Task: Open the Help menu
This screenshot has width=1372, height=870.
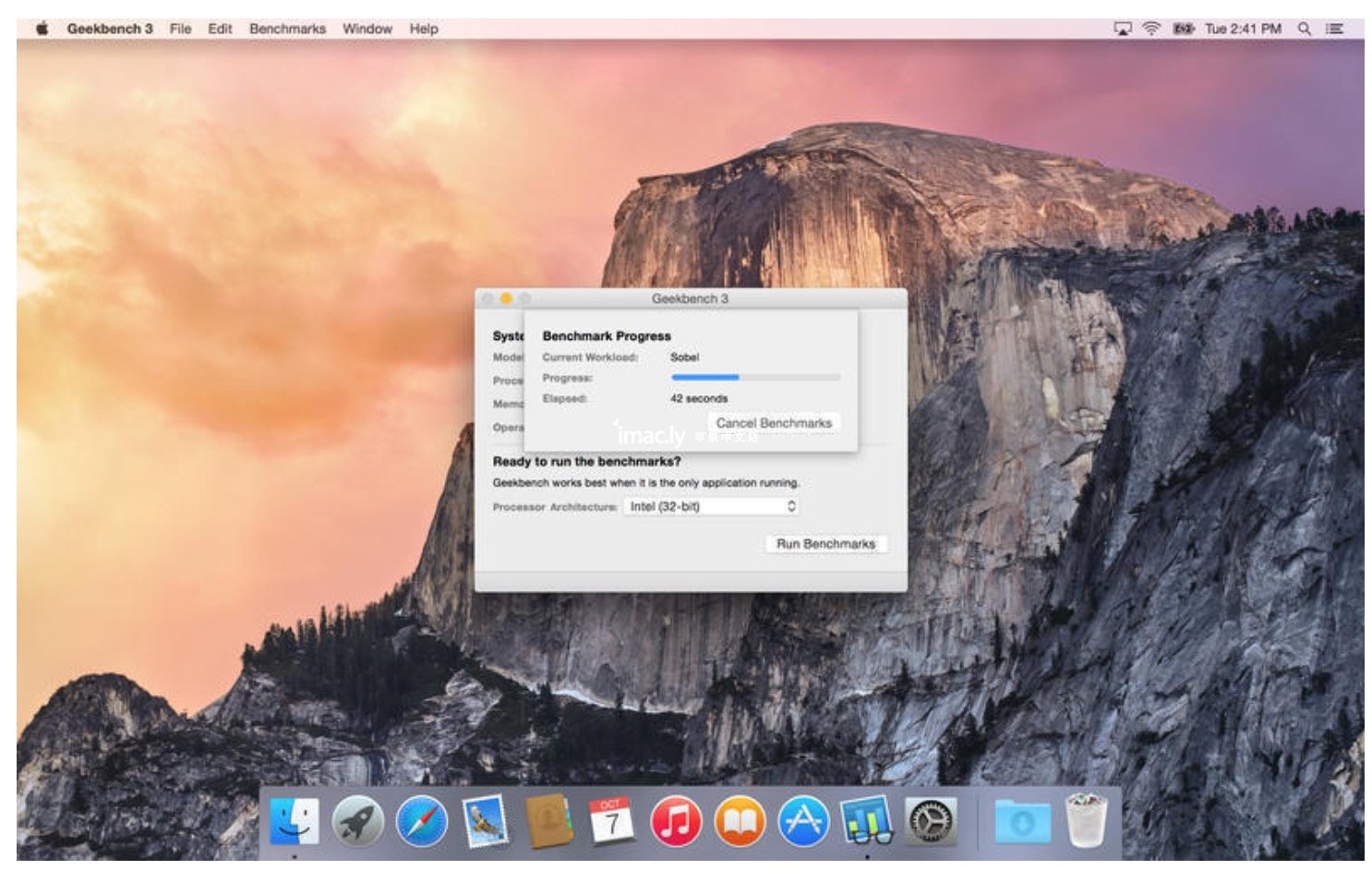Action: coord(424,29)
